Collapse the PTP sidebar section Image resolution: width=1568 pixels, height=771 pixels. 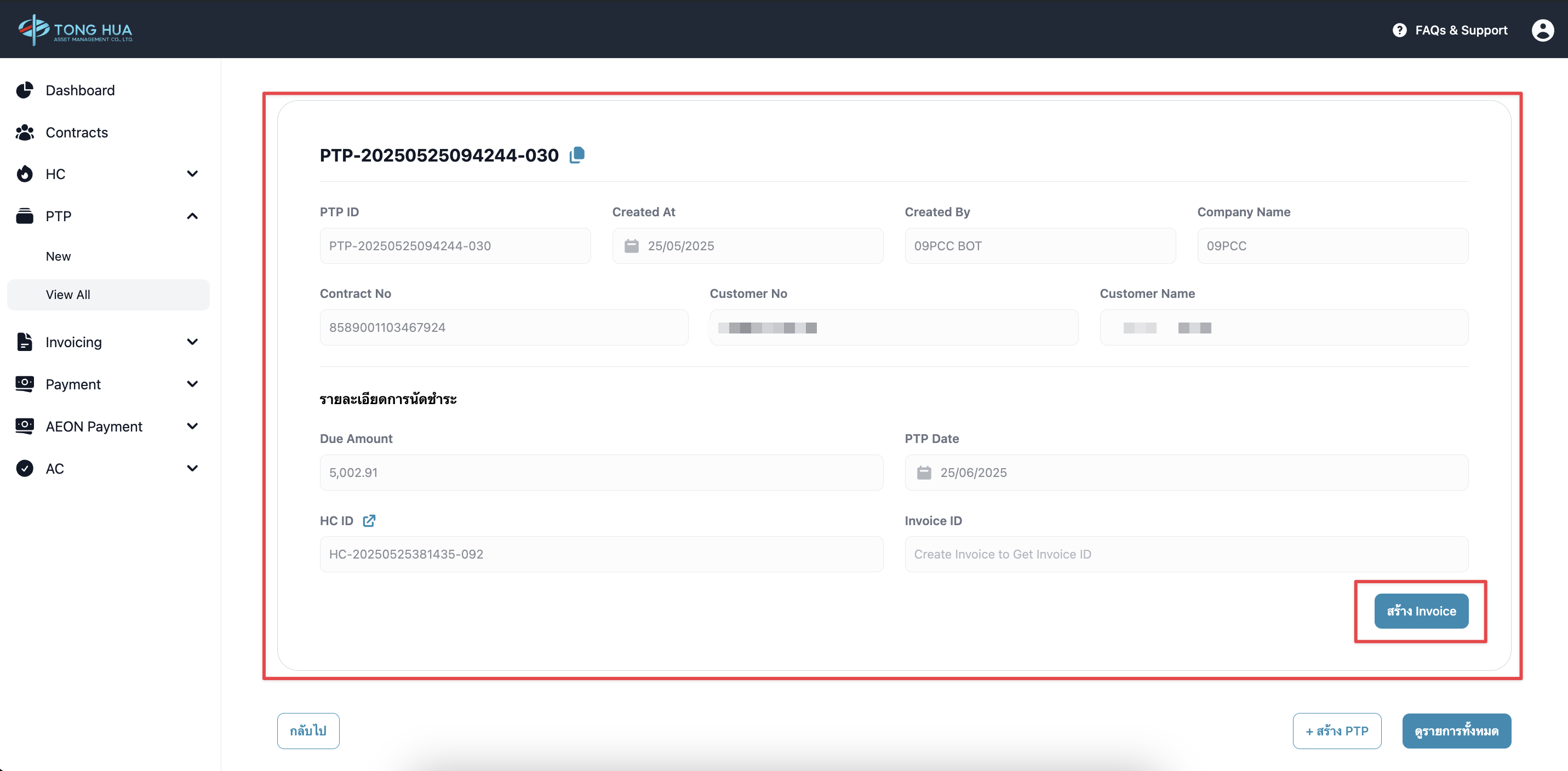(192, 216)
